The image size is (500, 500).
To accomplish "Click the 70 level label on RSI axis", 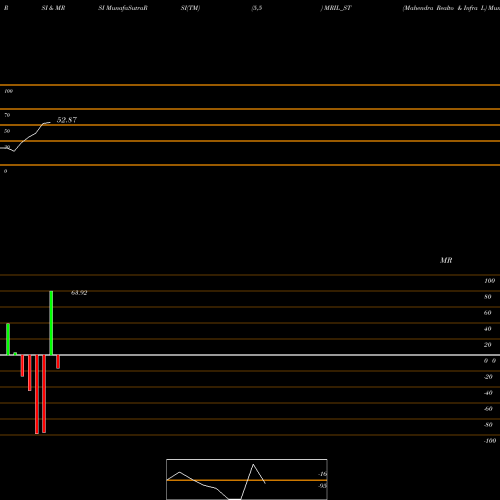I will pyautogui.click(x=7, y=115).
